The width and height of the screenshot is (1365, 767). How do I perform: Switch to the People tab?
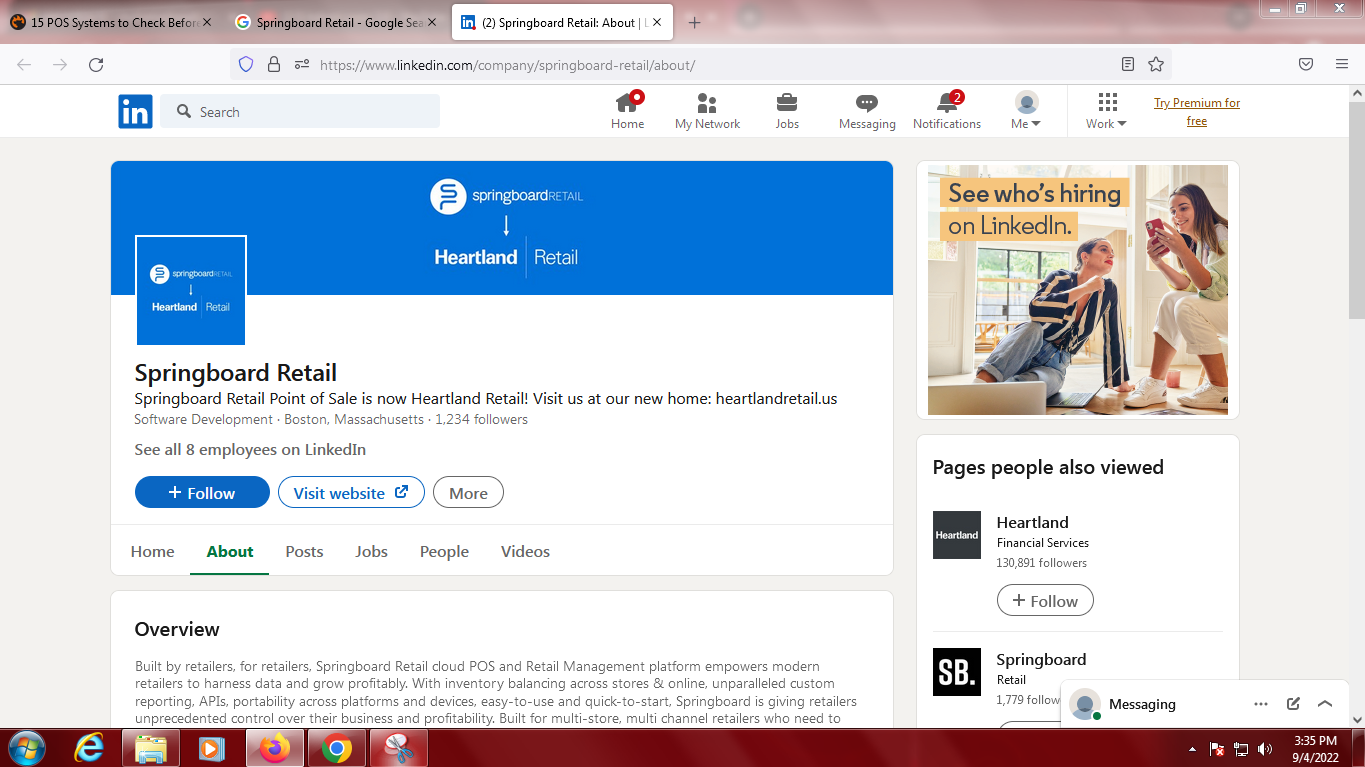tap(444, 551)
